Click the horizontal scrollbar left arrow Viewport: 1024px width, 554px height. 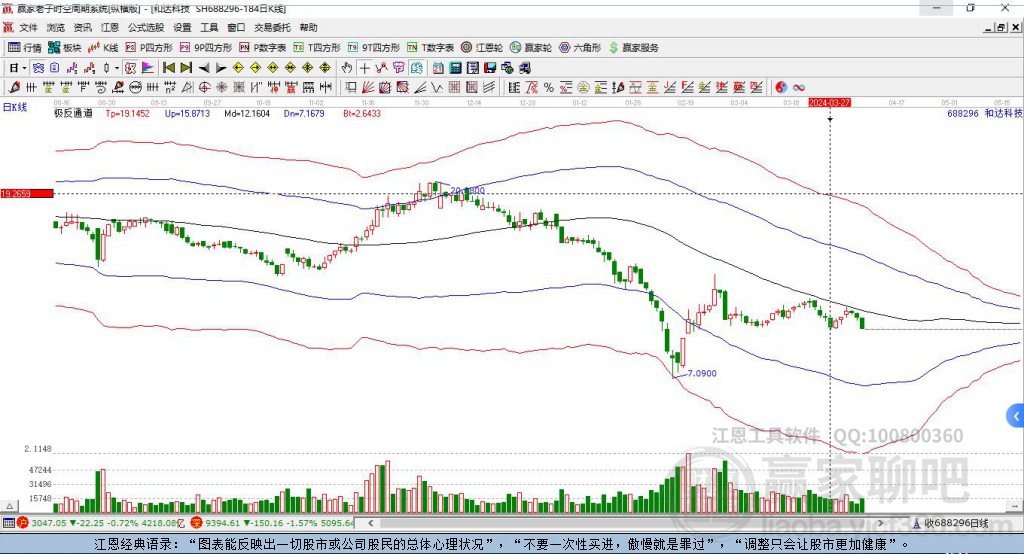(371, 523)
